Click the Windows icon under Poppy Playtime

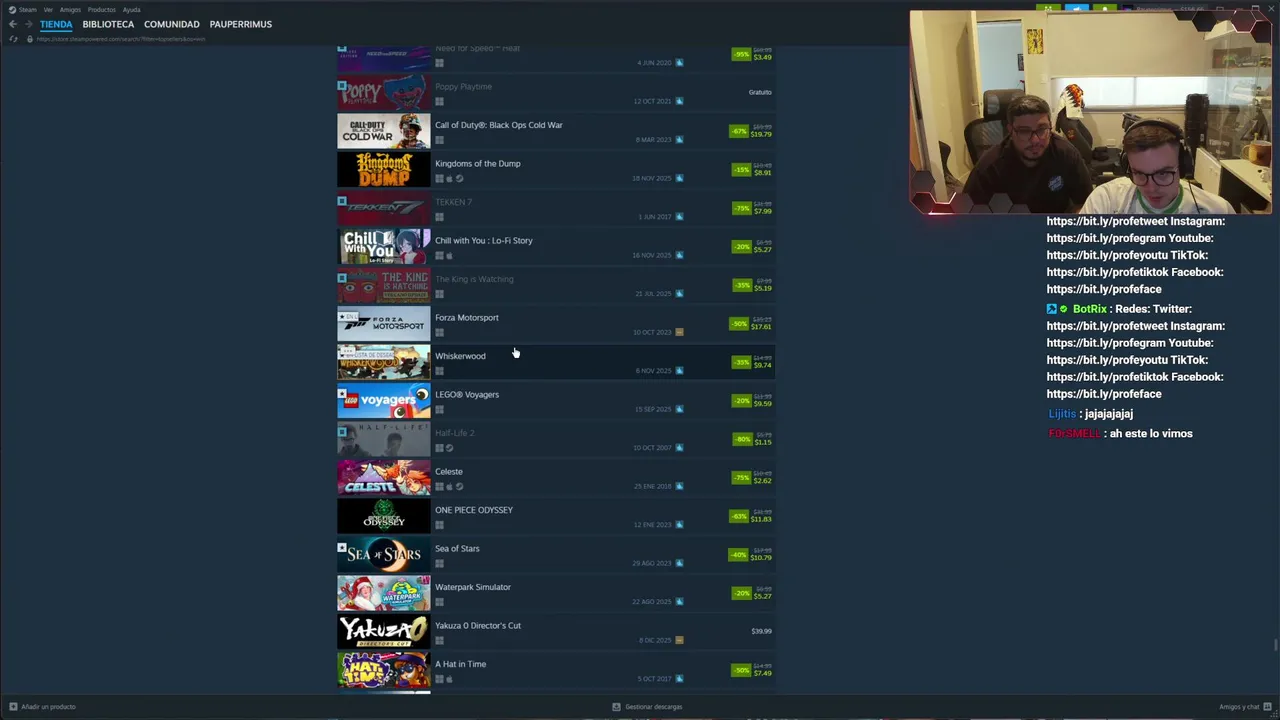click(439, 101)
